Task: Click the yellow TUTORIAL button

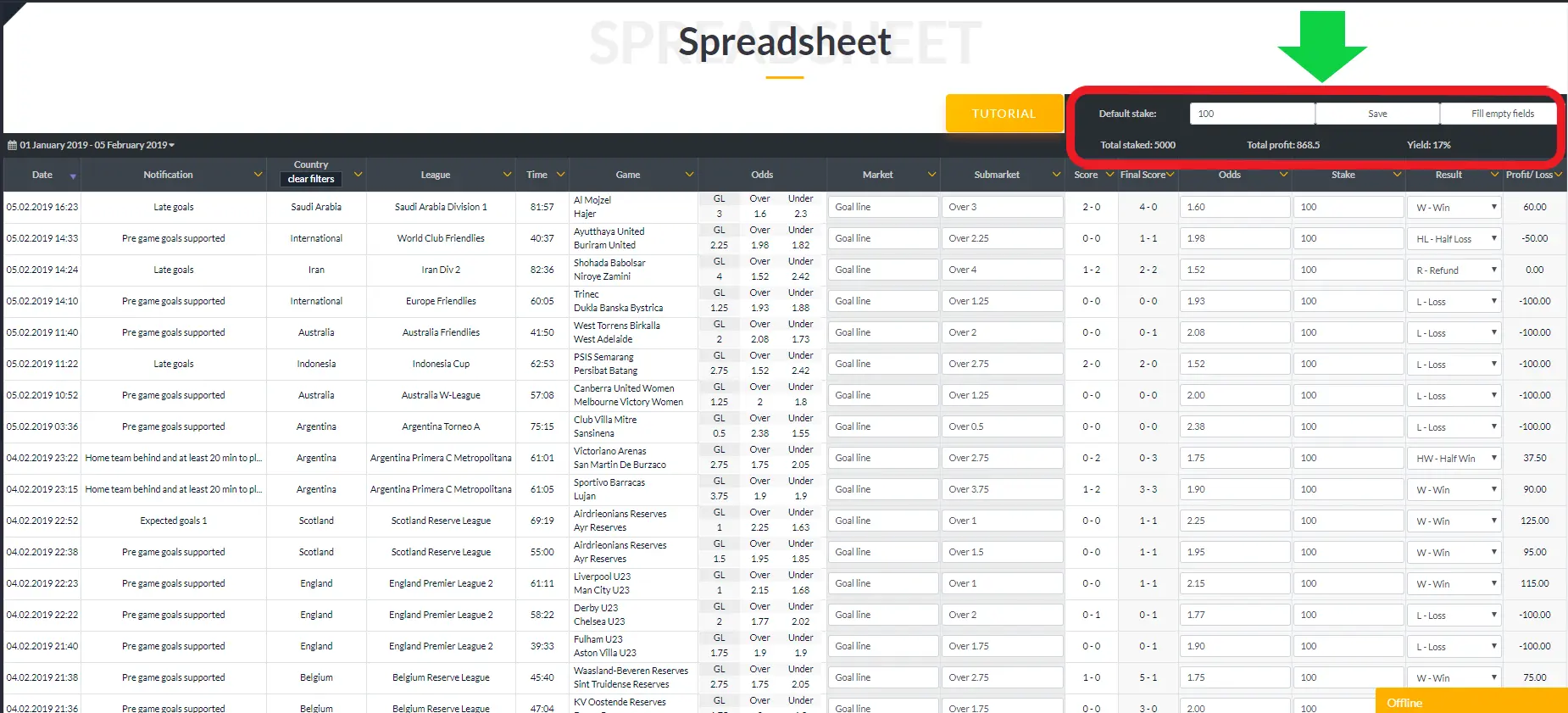Action: tap(1004, 114)
